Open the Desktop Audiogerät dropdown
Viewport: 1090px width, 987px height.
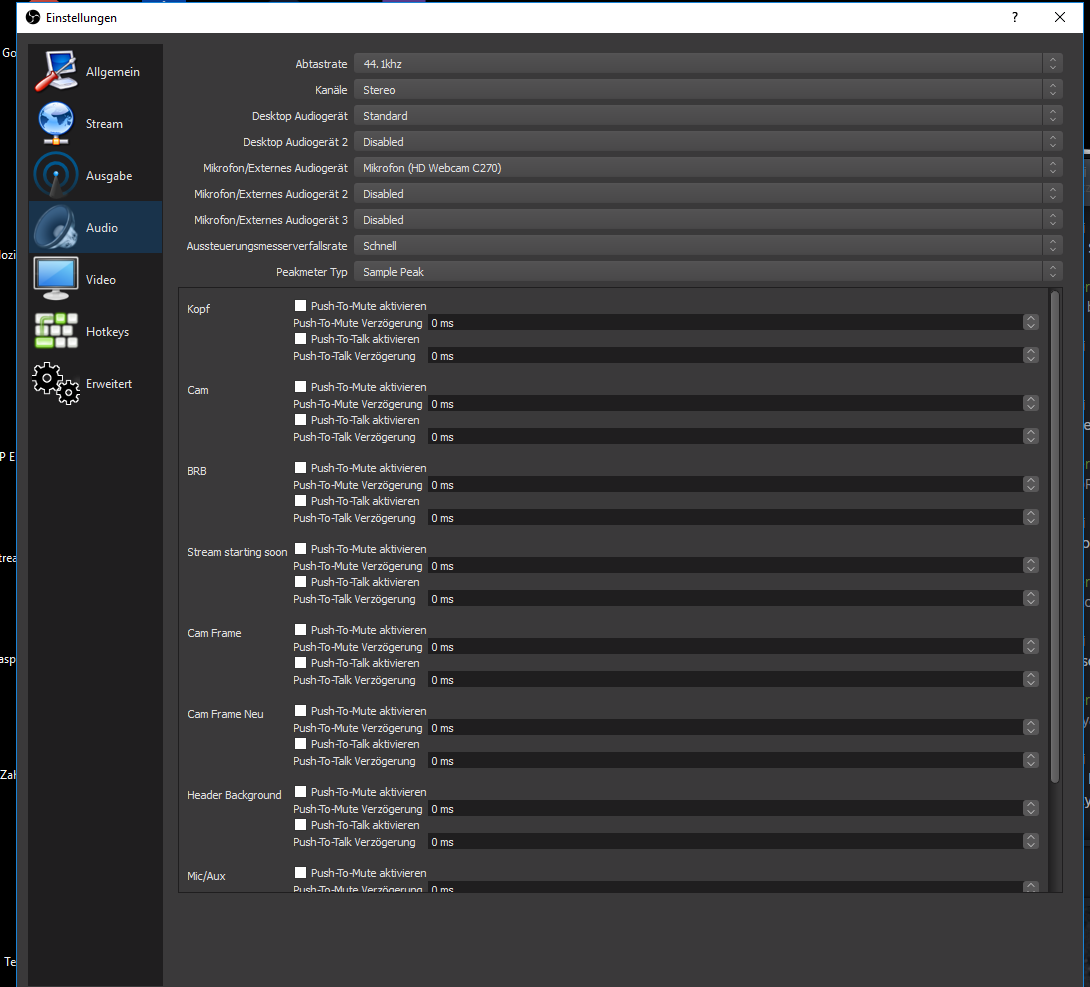click(708, 115)
